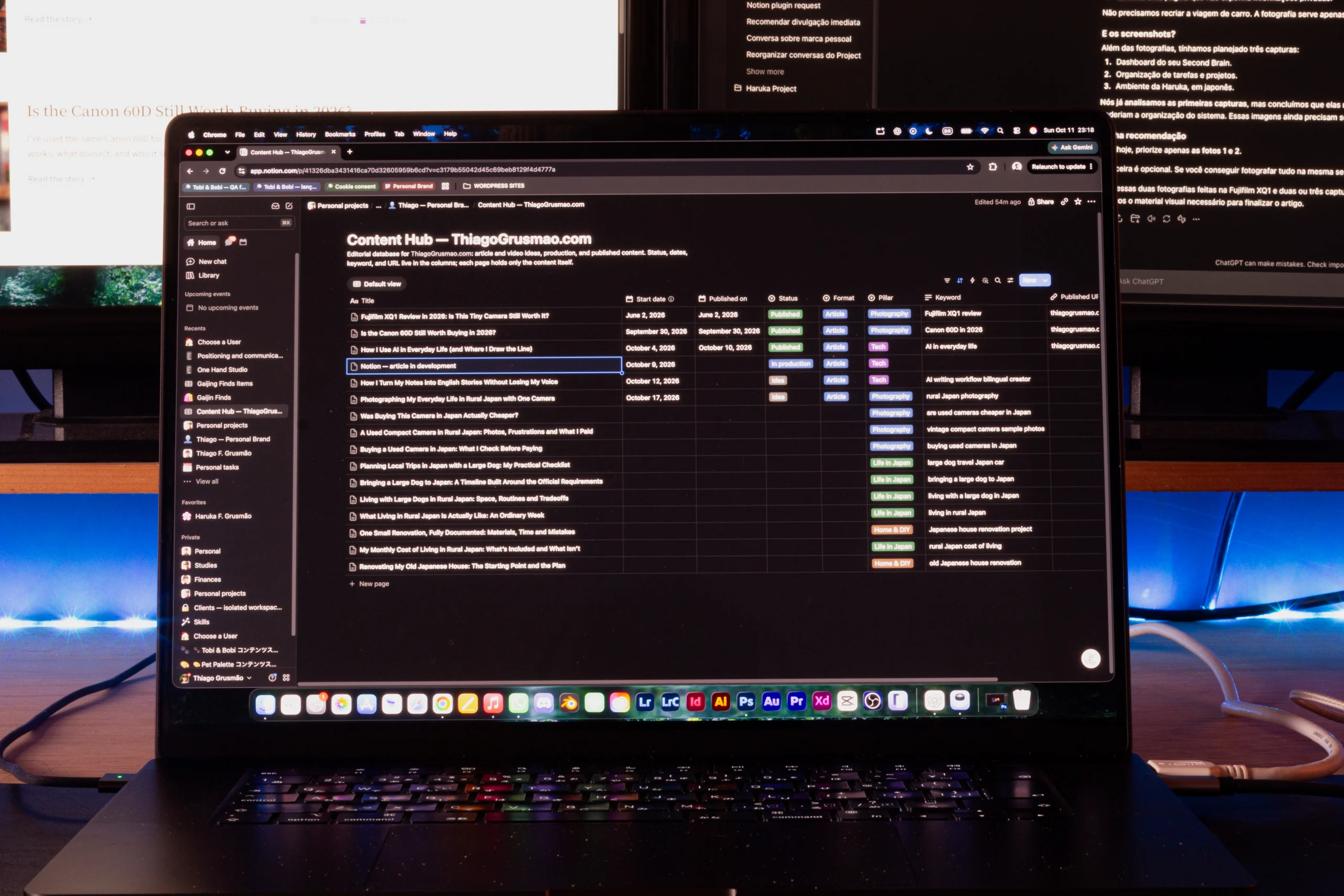This screenshot has height=896, width=1344.
Task: Click the Share button
Action: (1041, 202)
